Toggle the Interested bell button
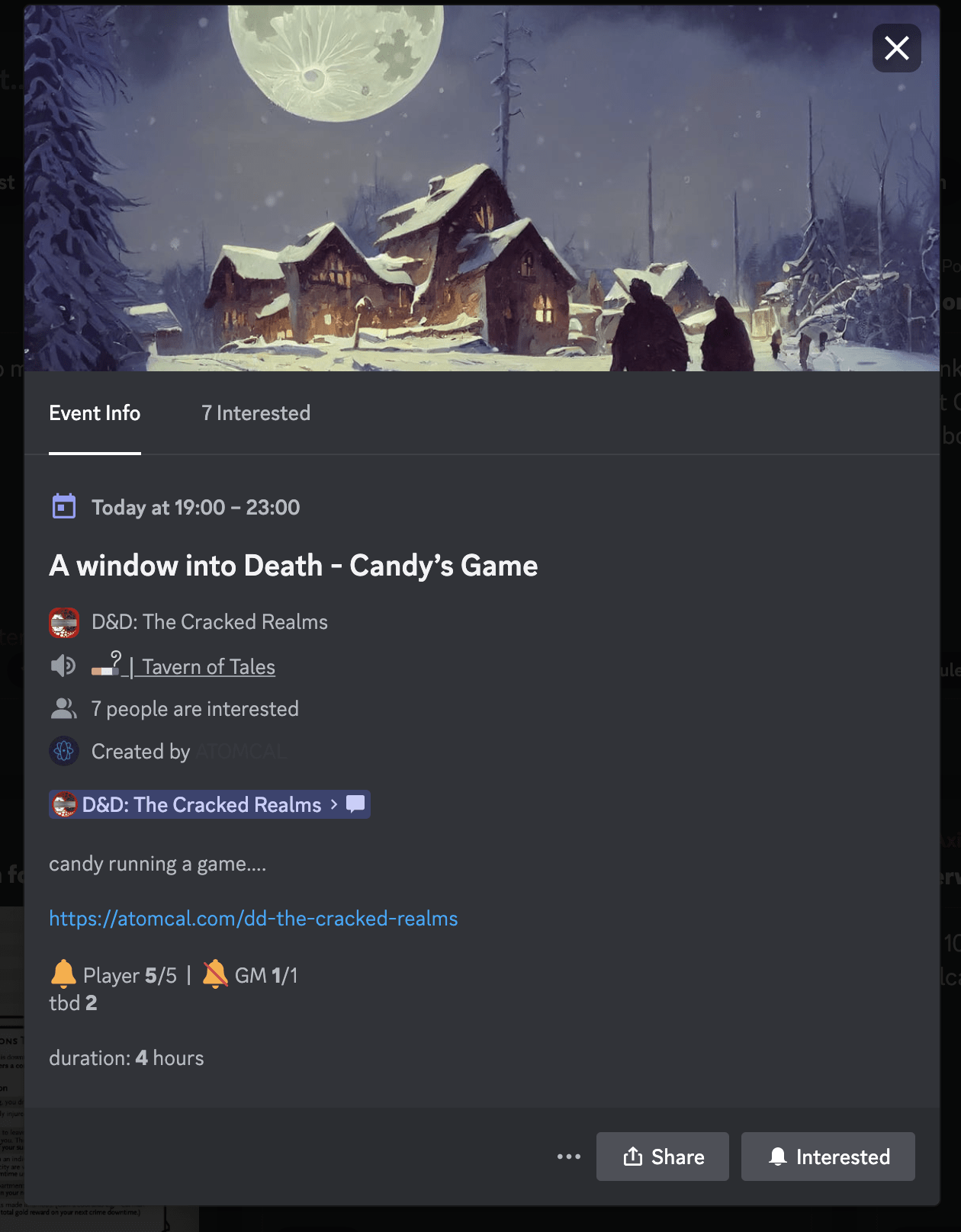This screenshot has height=1232, width=961. pos(828,1157)
